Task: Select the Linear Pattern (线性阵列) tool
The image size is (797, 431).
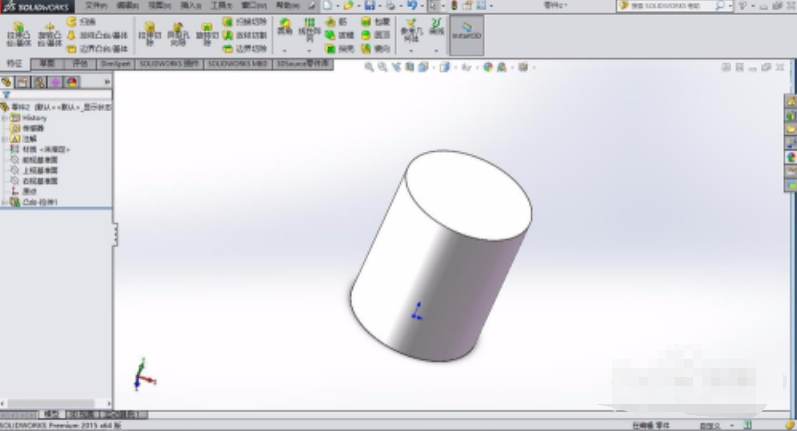Action: [309, 29]
